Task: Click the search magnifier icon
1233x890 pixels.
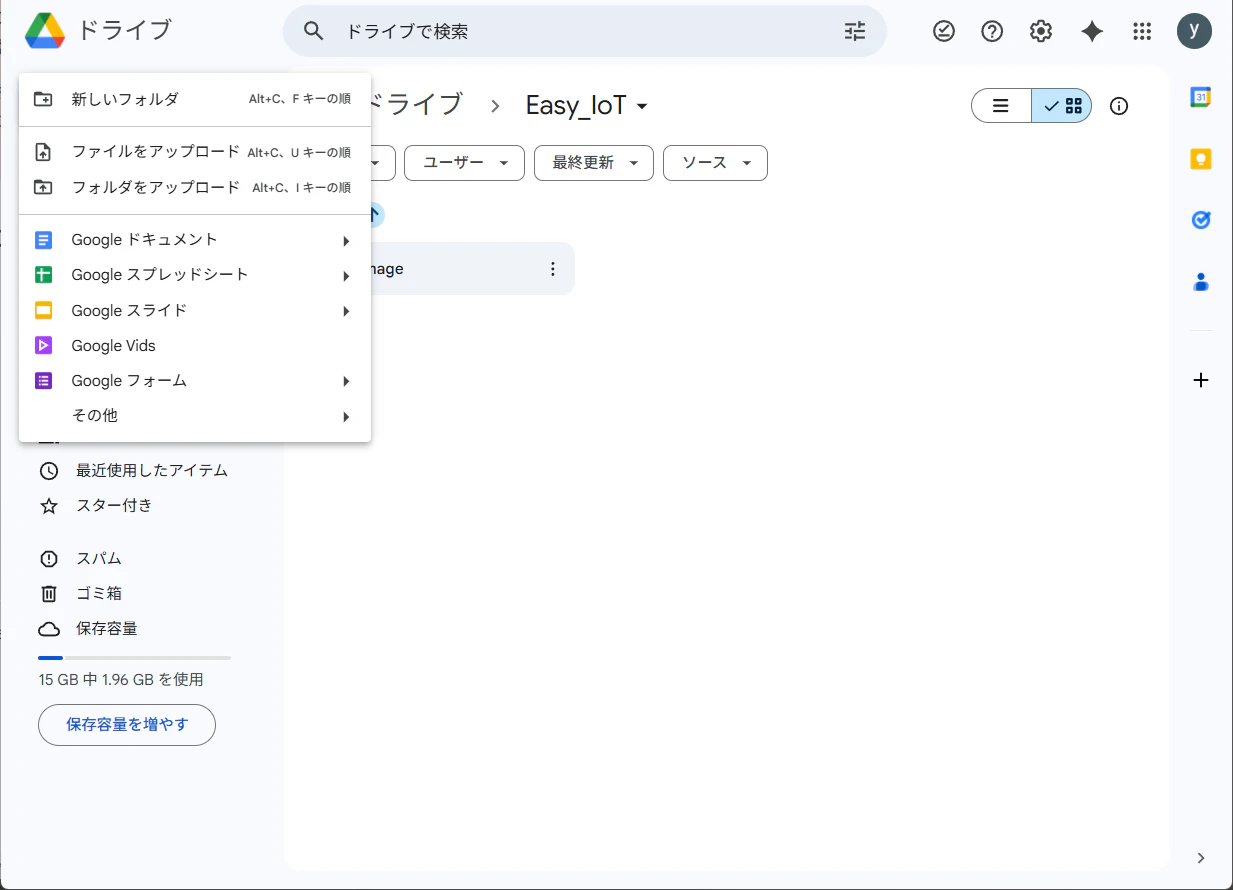Action: [314, 31]
